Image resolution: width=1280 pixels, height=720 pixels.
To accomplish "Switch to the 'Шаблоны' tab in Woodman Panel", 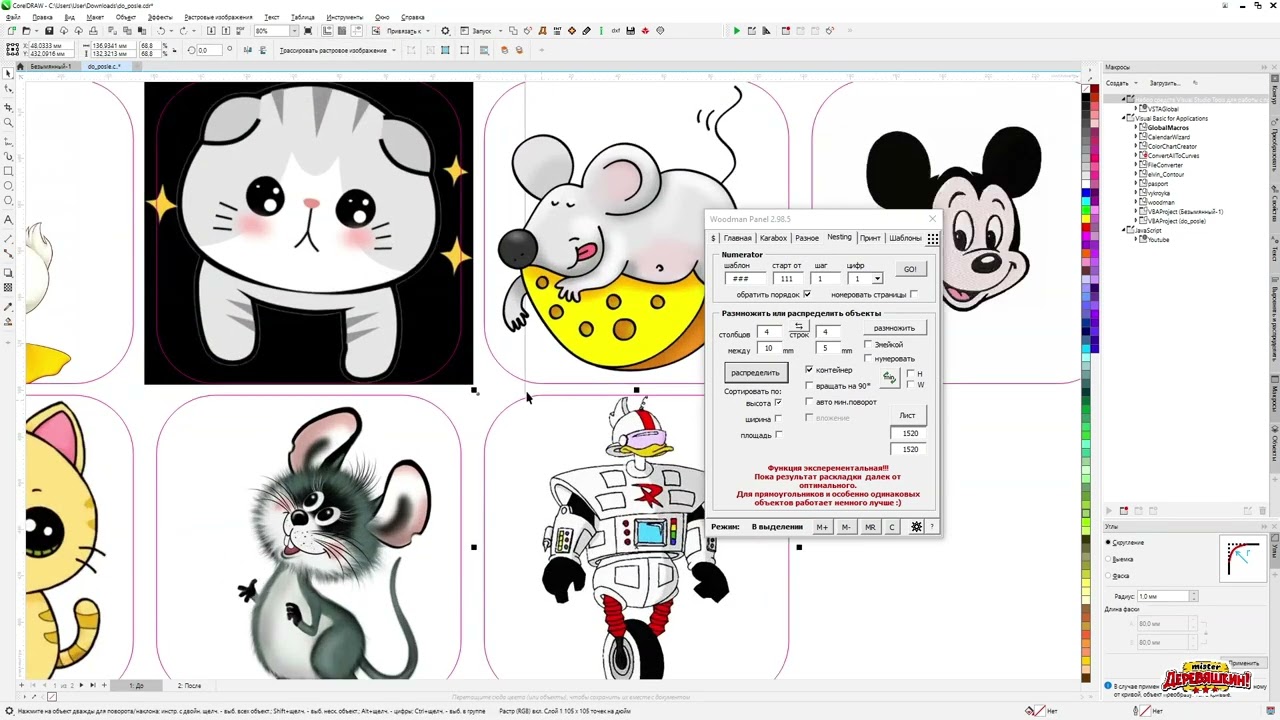I will click(905, 238).
